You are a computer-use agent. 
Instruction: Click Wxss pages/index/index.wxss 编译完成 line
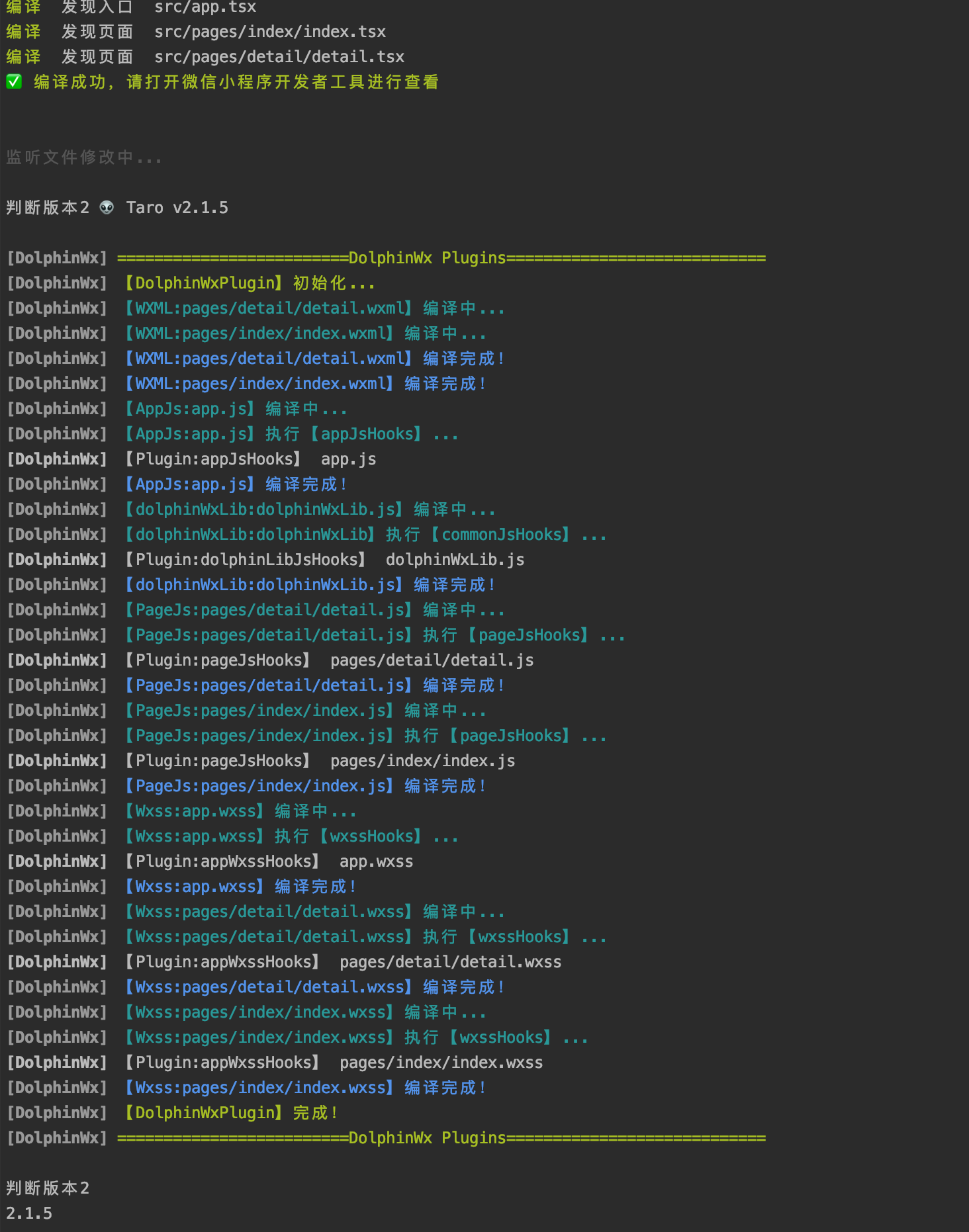point(247,1088)
